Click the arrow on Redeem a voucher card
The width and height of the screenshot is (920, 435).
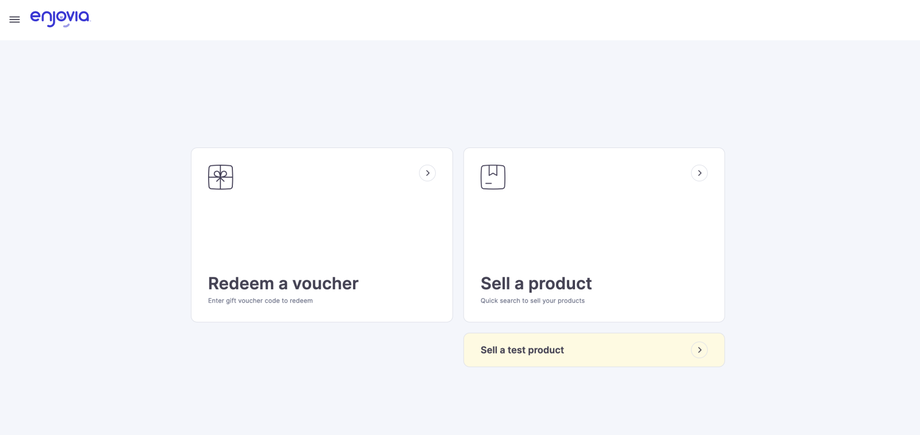coord(427,173)
